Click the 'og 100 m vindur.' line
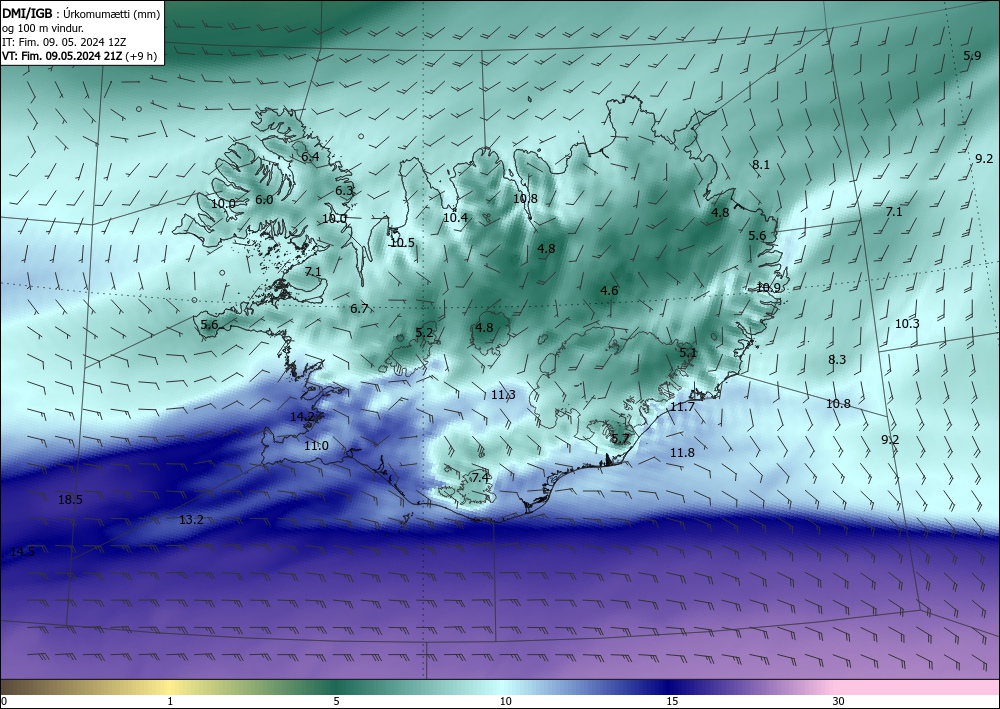1000x709 pixels. point(43,28)
